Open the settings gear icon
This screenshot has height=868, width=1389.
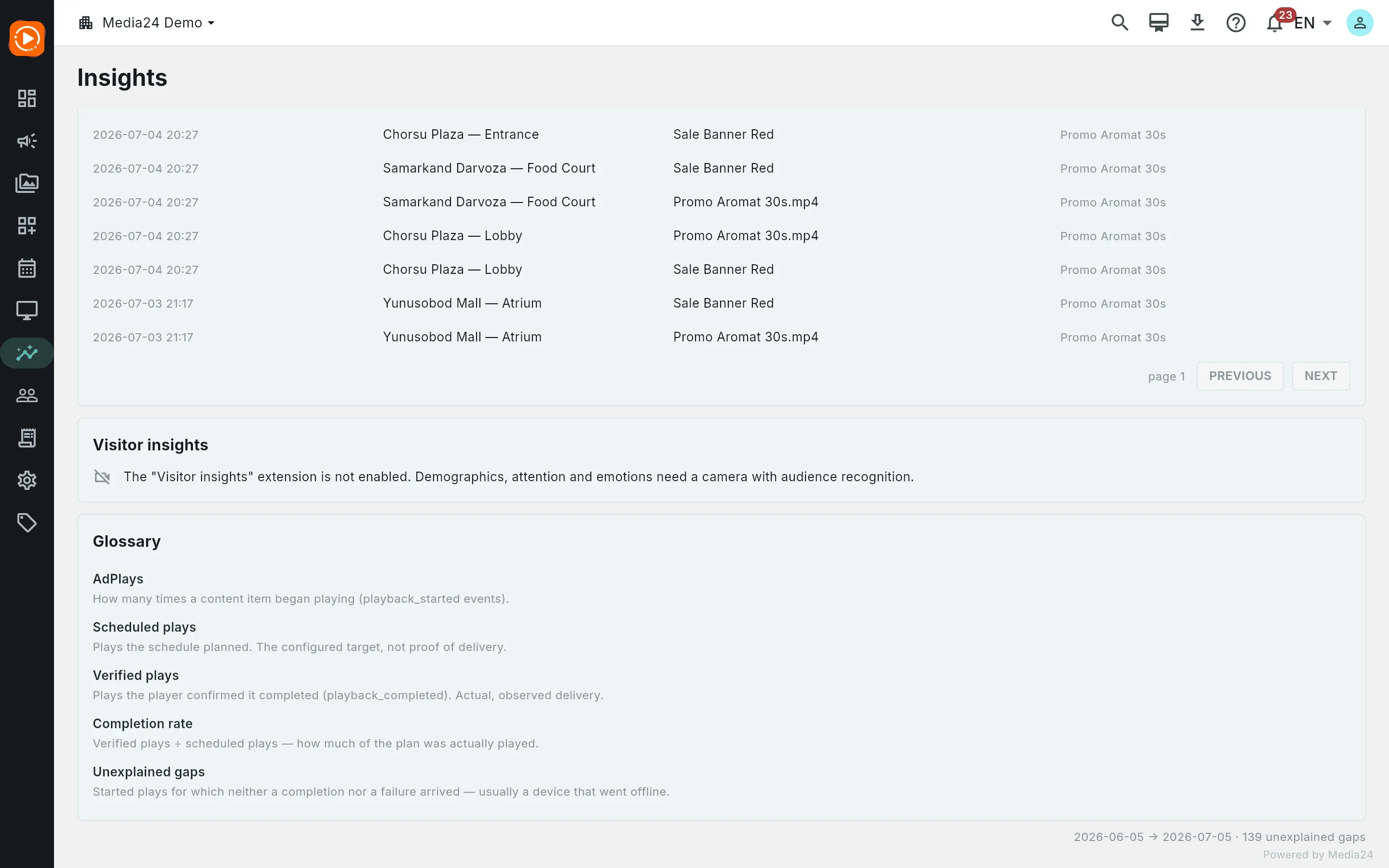(27, 480)
